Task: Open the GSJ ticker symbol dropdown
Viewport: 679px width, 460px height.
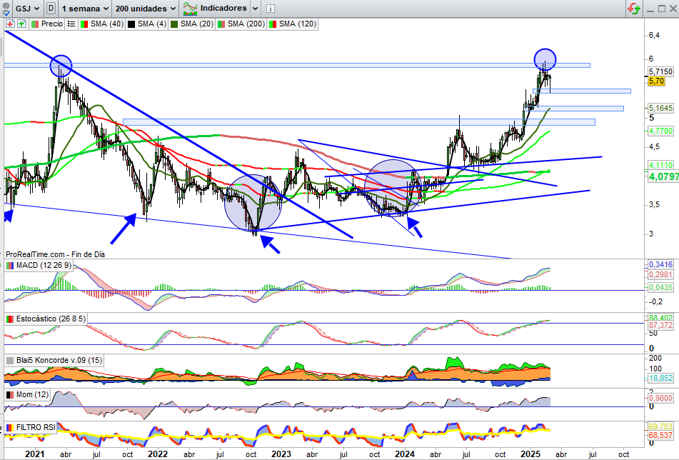Action: click(27, 8)
